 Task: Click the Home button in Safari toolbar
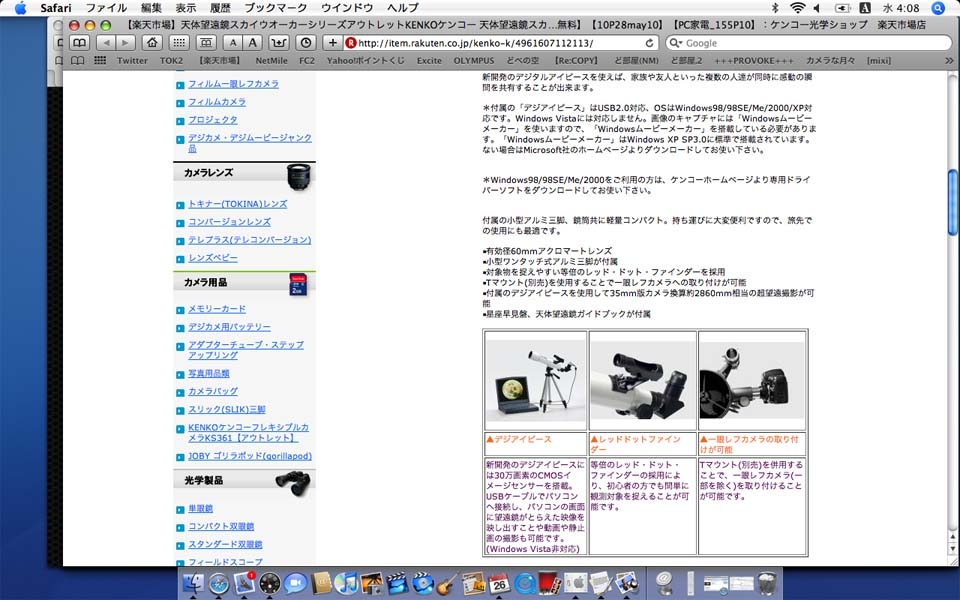pos(152,43)
